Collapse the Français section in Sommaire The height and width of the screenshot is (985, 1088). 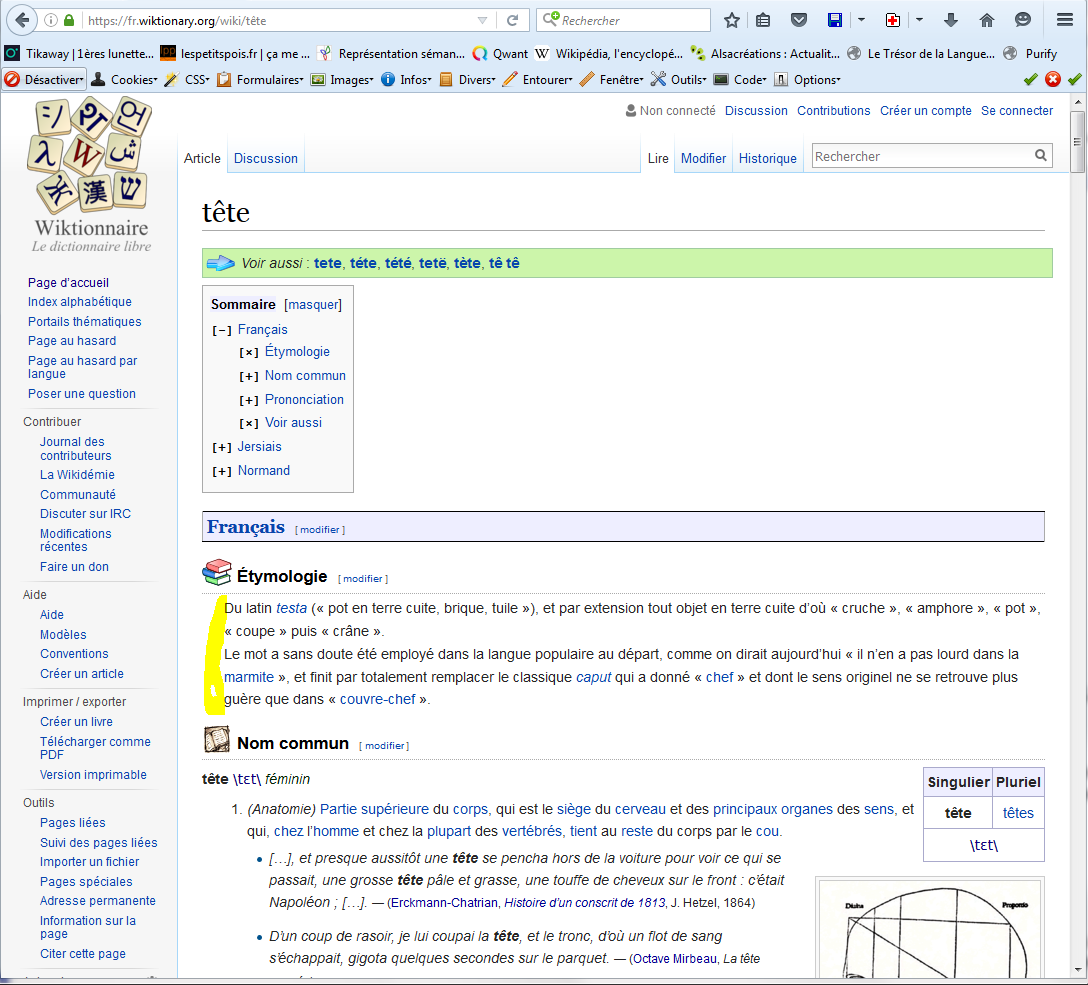(222, 330)
